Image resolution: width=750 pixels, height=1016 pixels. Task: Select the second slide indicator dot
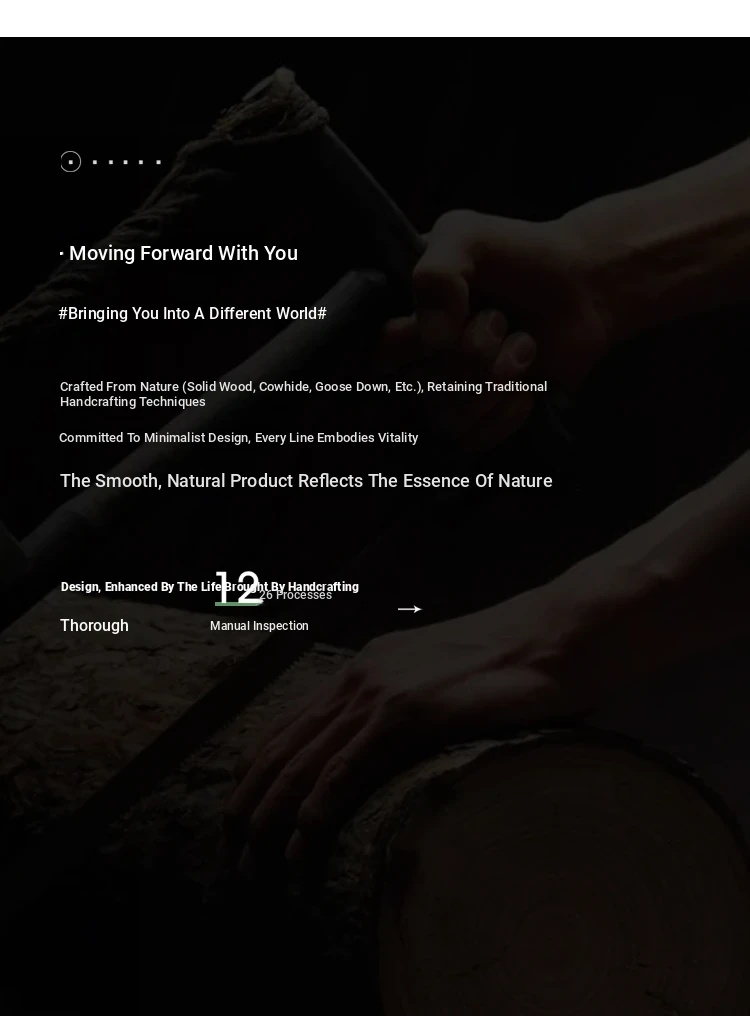click(95, 162)
